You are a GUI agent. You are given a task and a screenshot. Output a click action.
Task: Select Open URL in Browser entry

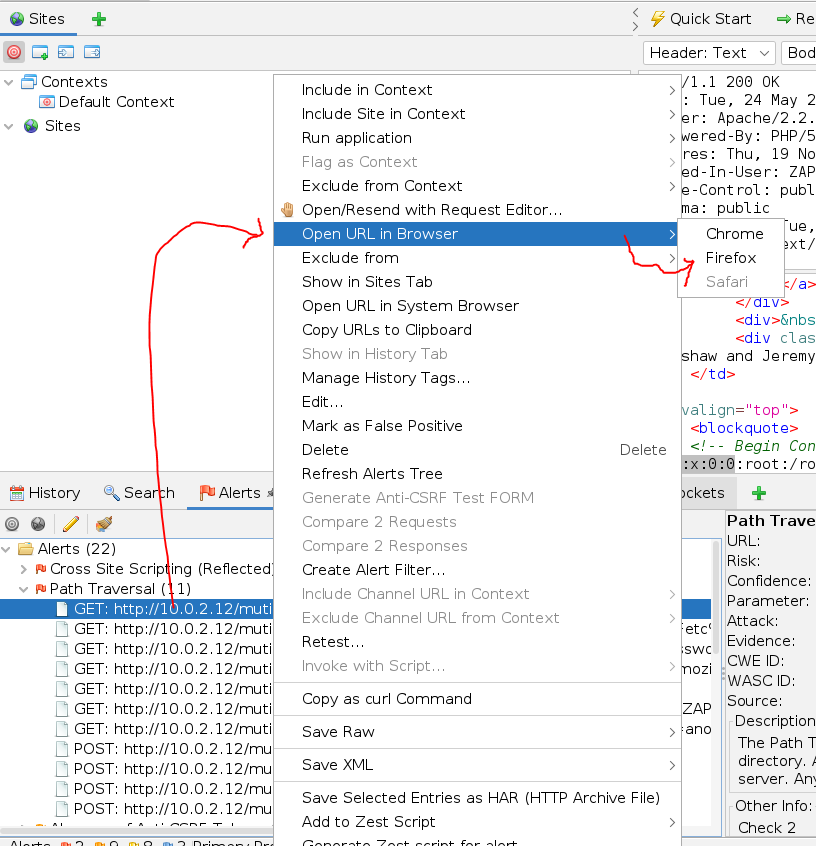tap(477, 234)
